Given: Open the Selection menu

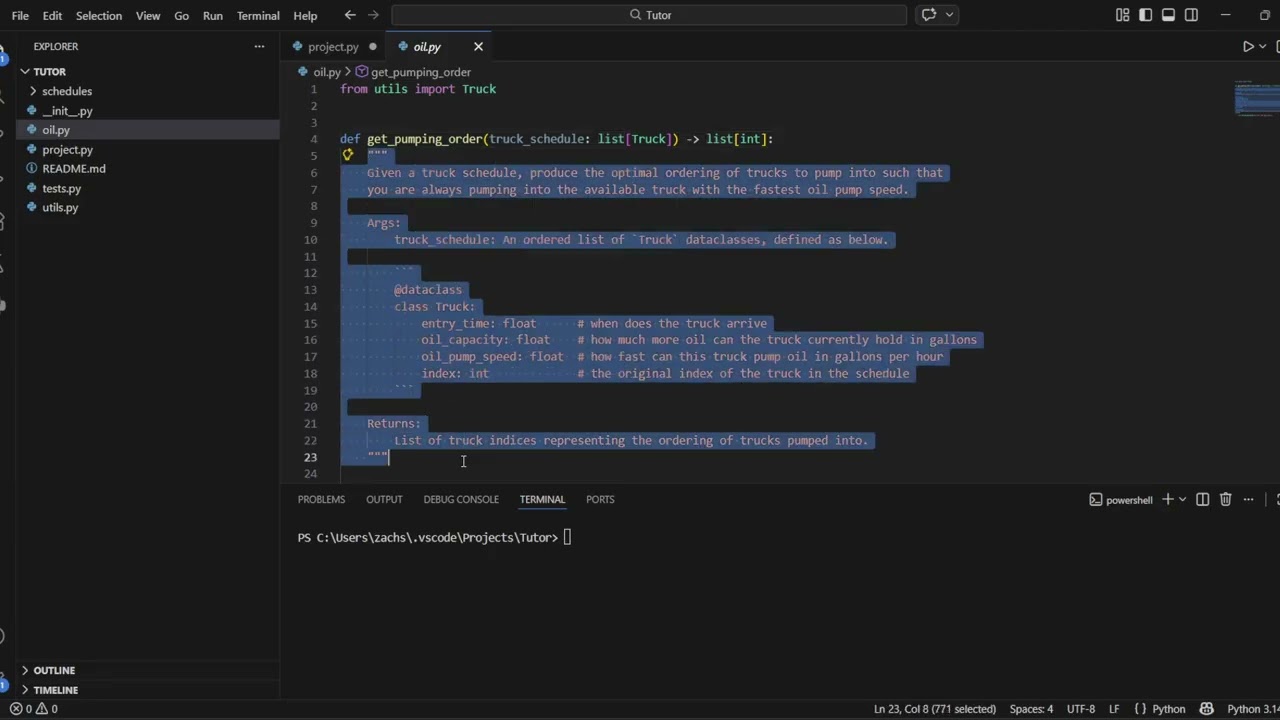Looking at the screenshot, I should 99,15.
